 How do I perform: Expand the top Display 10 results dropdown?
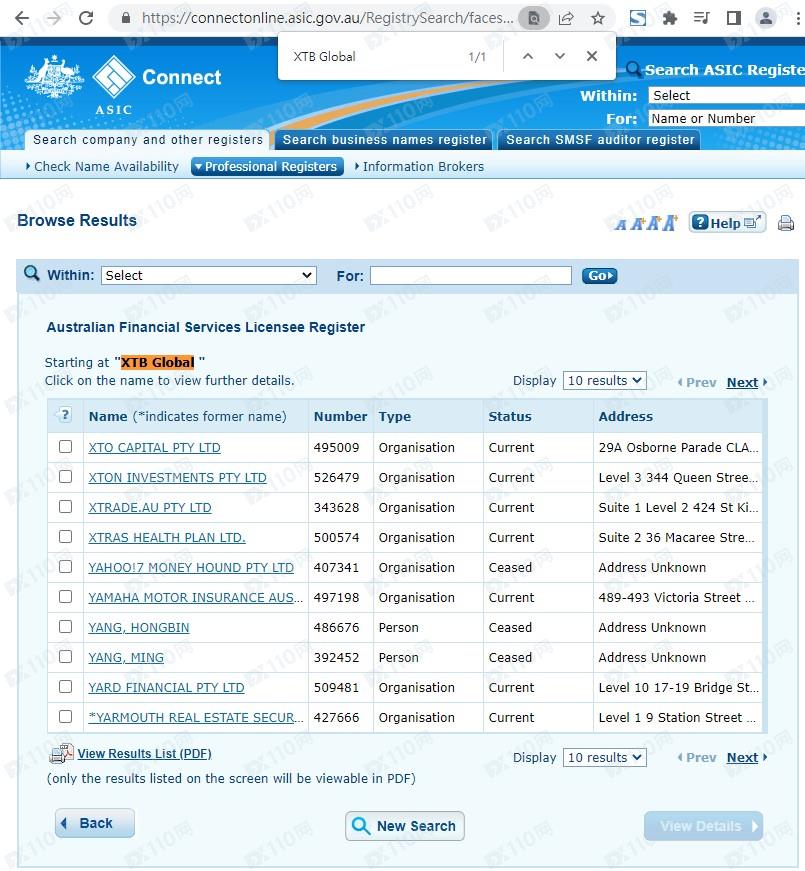click(x=604, y=381)
